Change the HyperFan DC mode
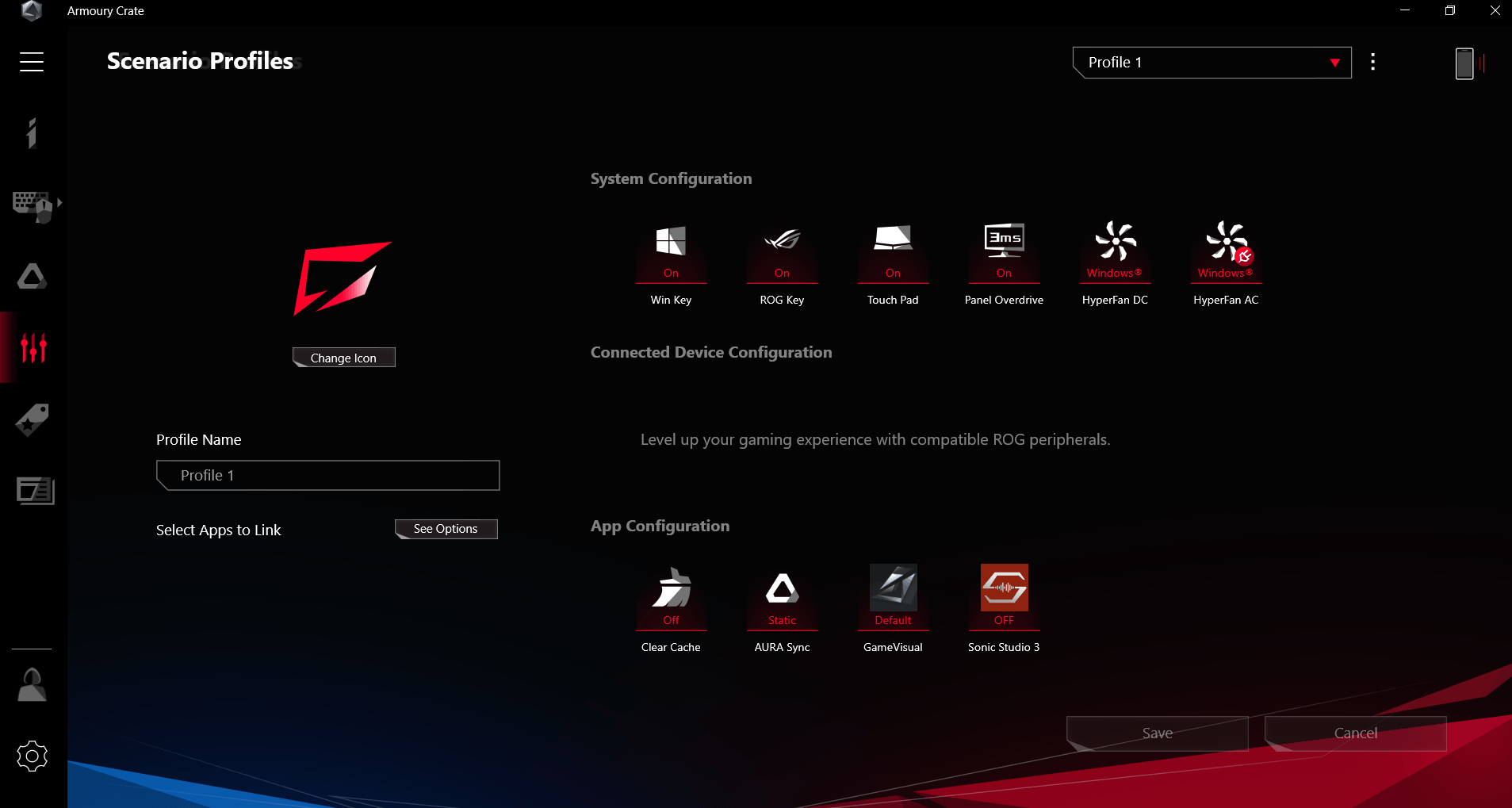The width and height of the screenshot is (1512, 808). pos(1115,251)
